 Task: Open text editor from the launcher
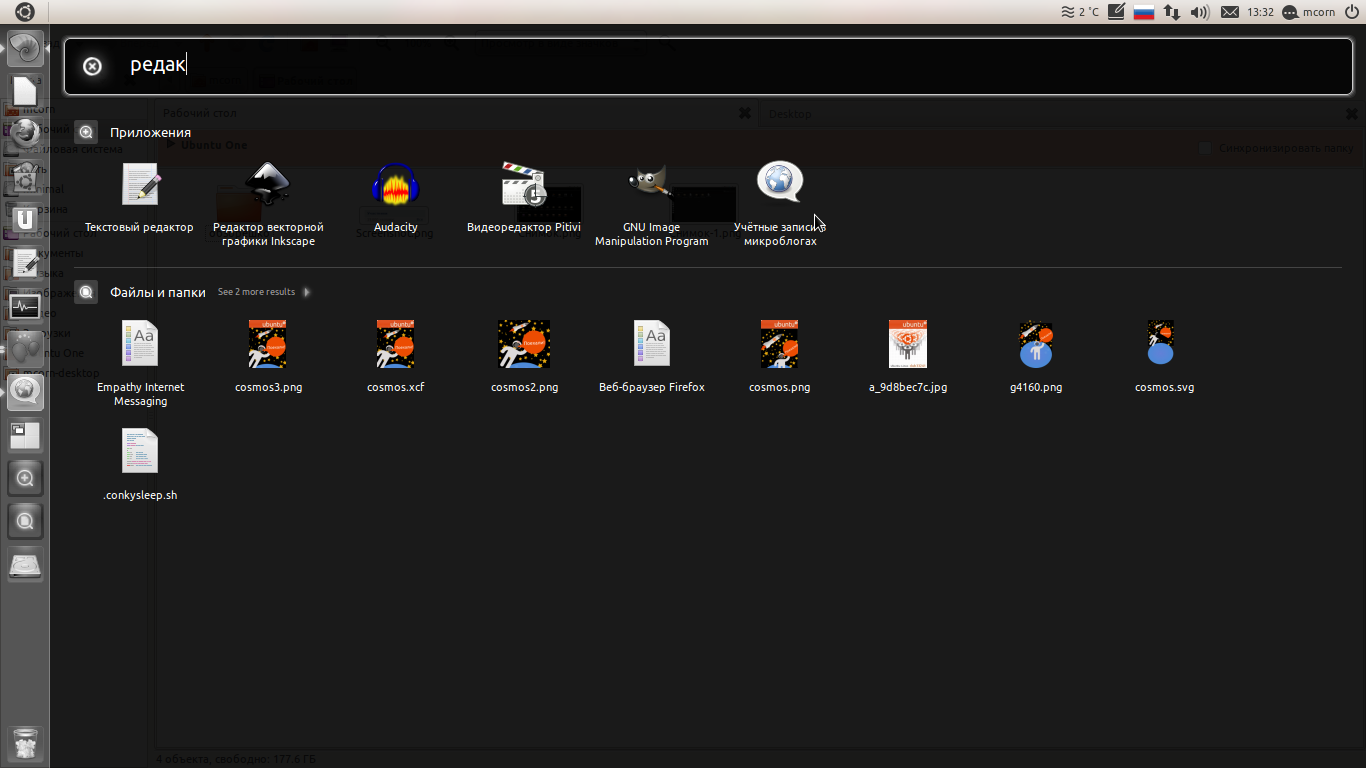pyautogui.click(x=25, y=263)
